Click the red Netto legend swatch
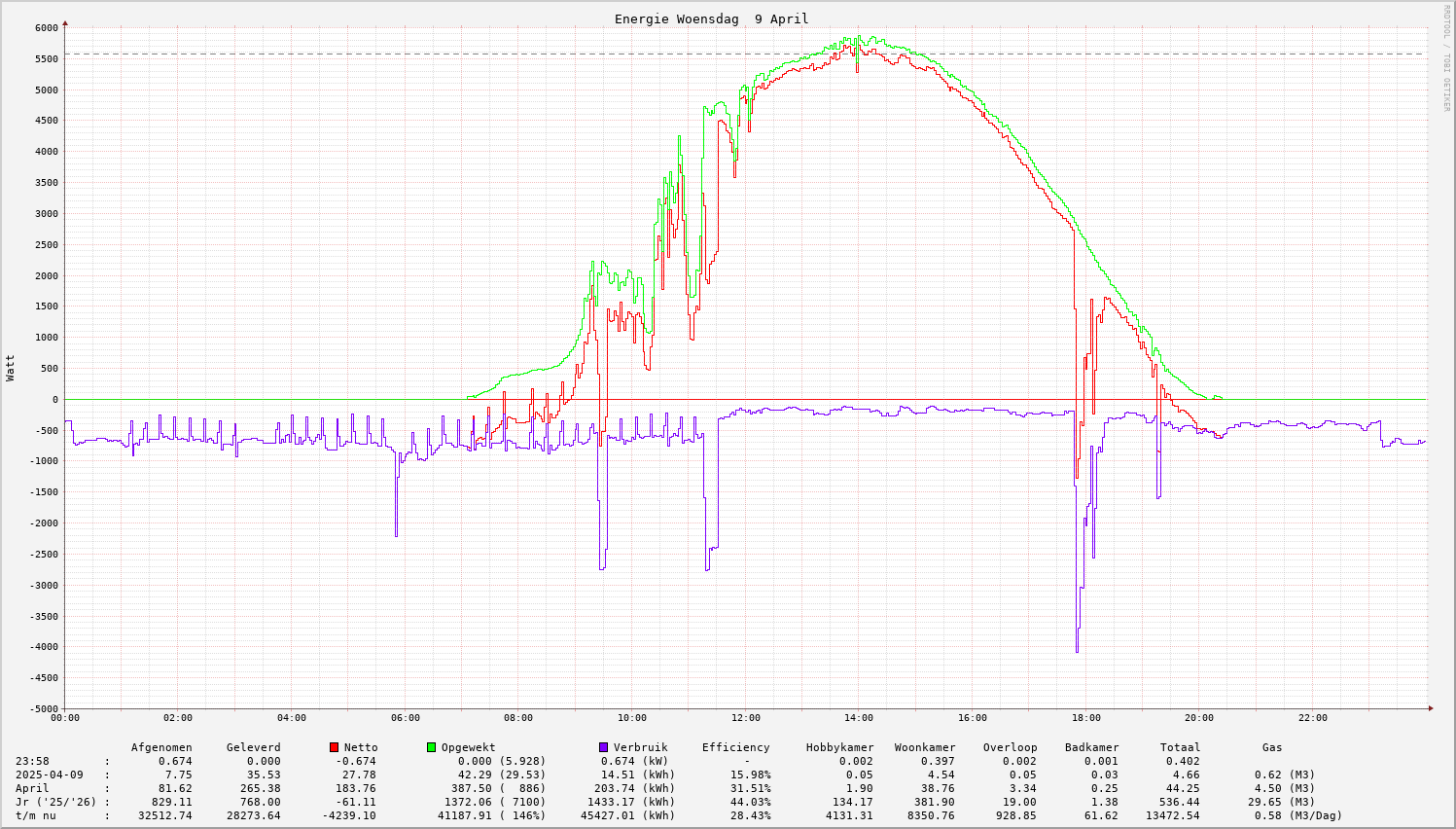Viewport: 1456px width, 829px height. pos(334,747)
